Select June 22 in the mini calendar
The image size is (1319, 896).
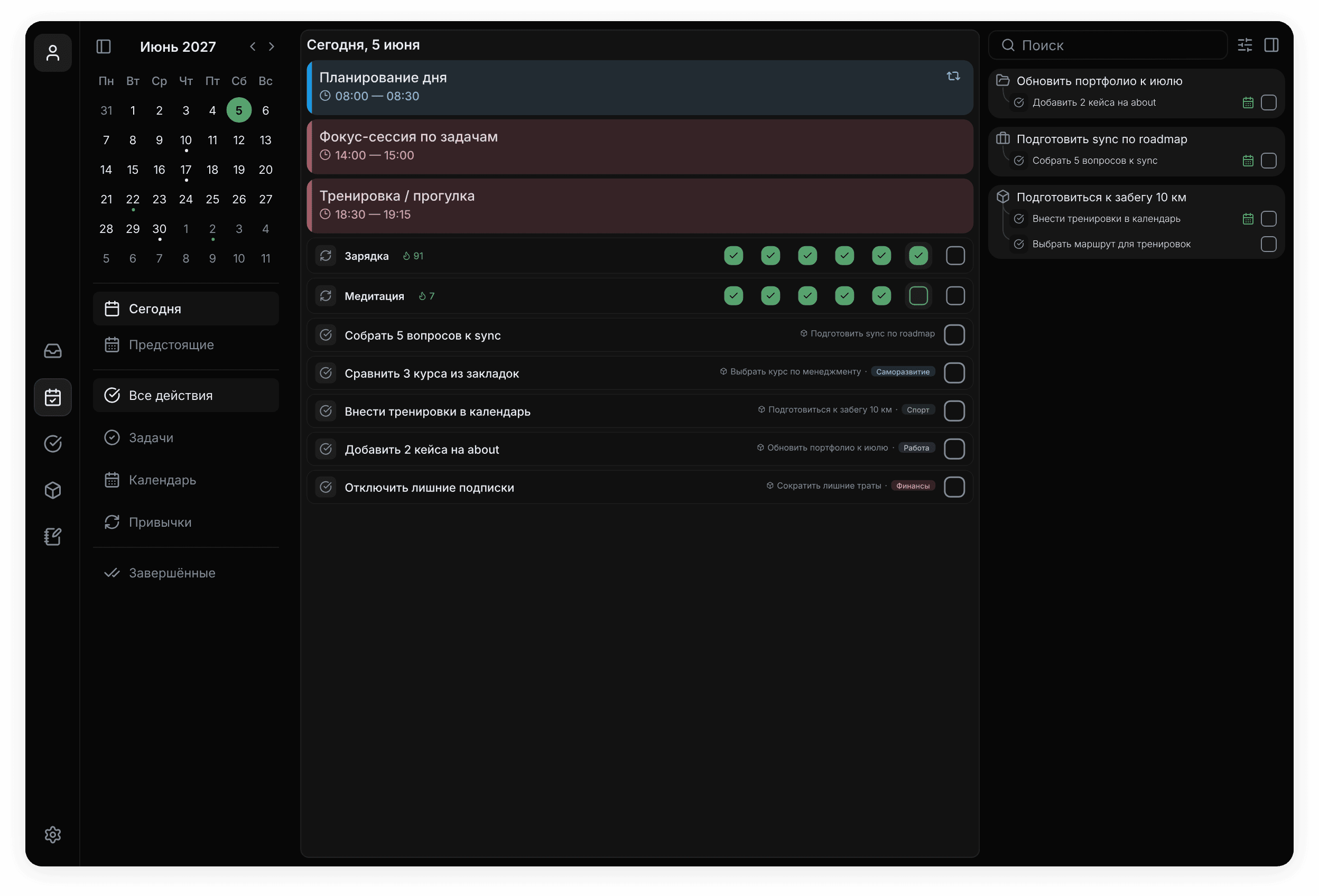pos(133,199)
